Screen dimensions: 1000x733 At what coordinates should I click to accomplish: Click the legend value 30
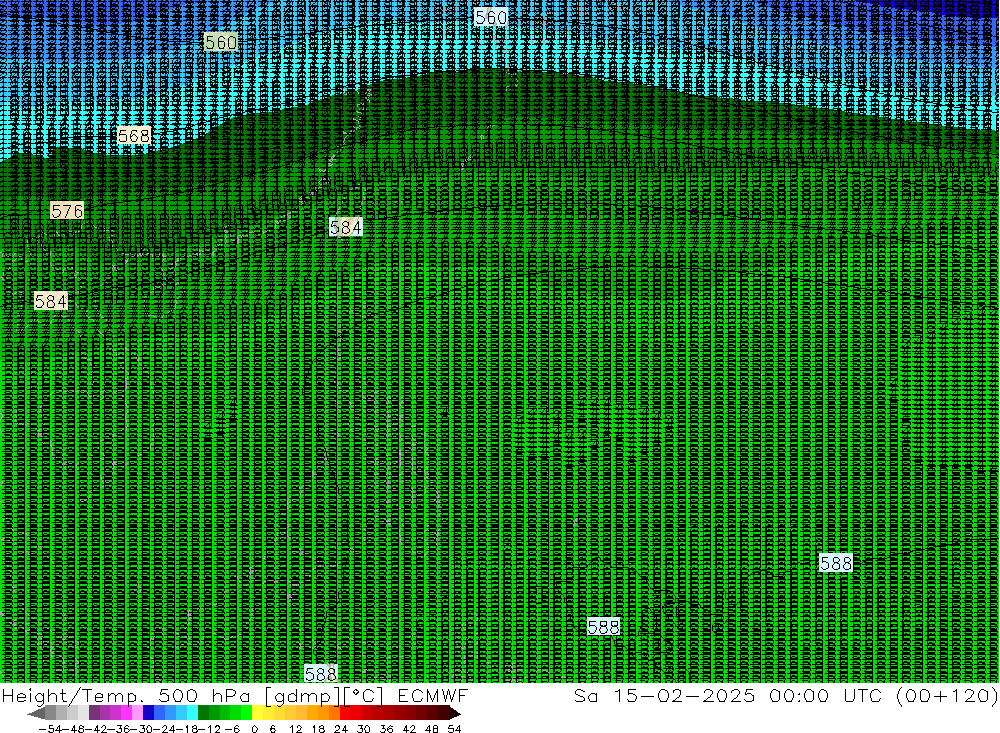click(x=364, y=729)
